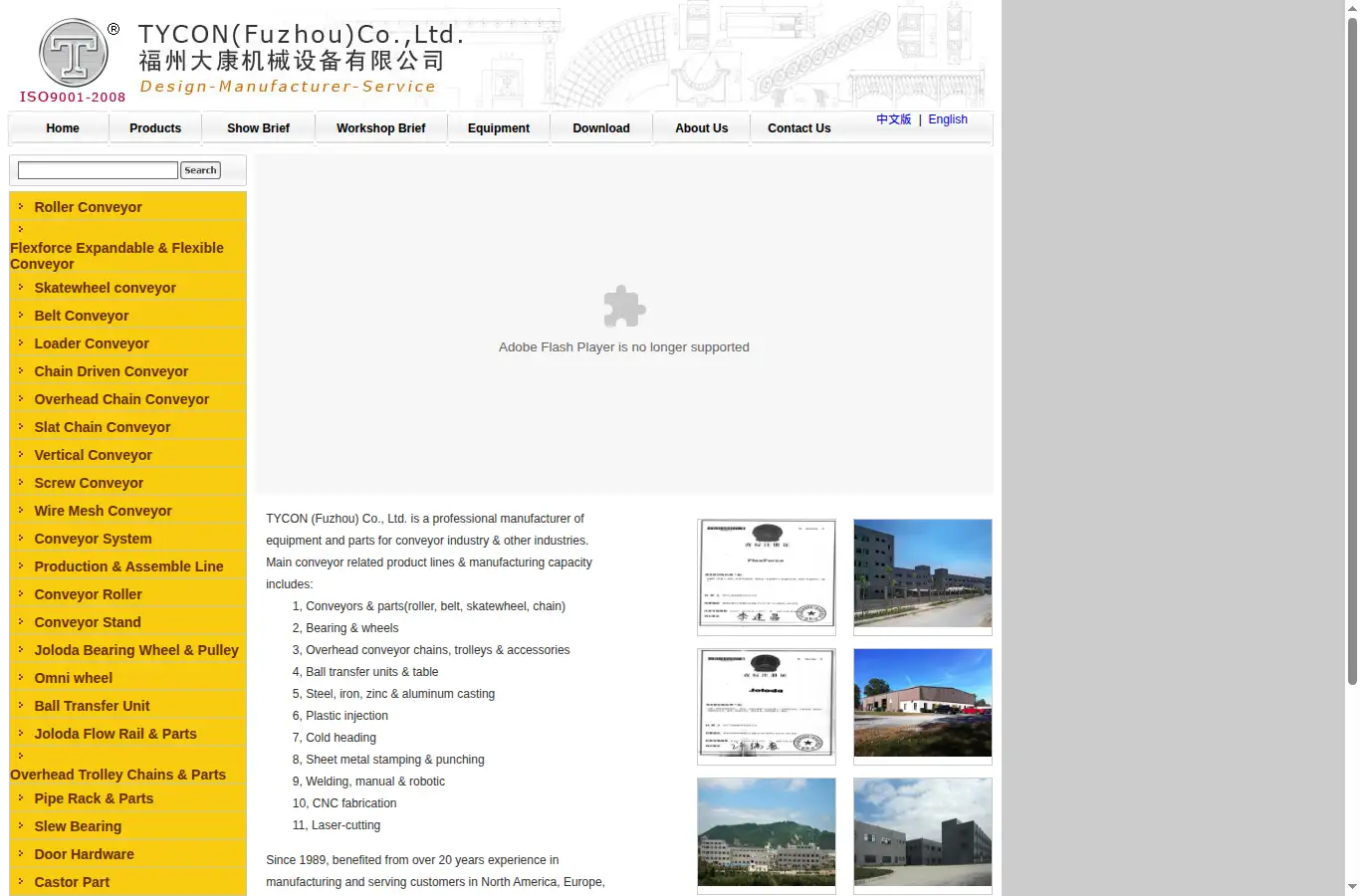Screen dimensions: 1360x896
Task: Open the Download menu item
Action: coord(601,128)
